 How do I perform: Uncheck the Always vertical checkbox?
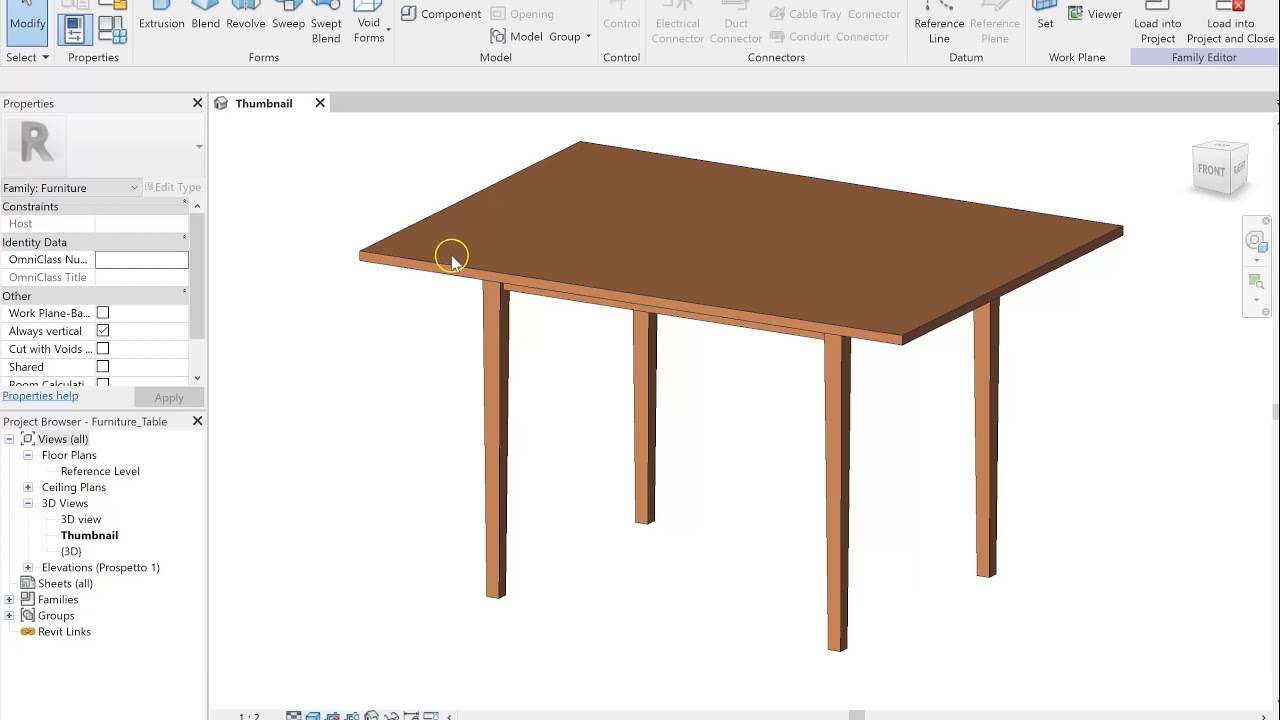103,331
